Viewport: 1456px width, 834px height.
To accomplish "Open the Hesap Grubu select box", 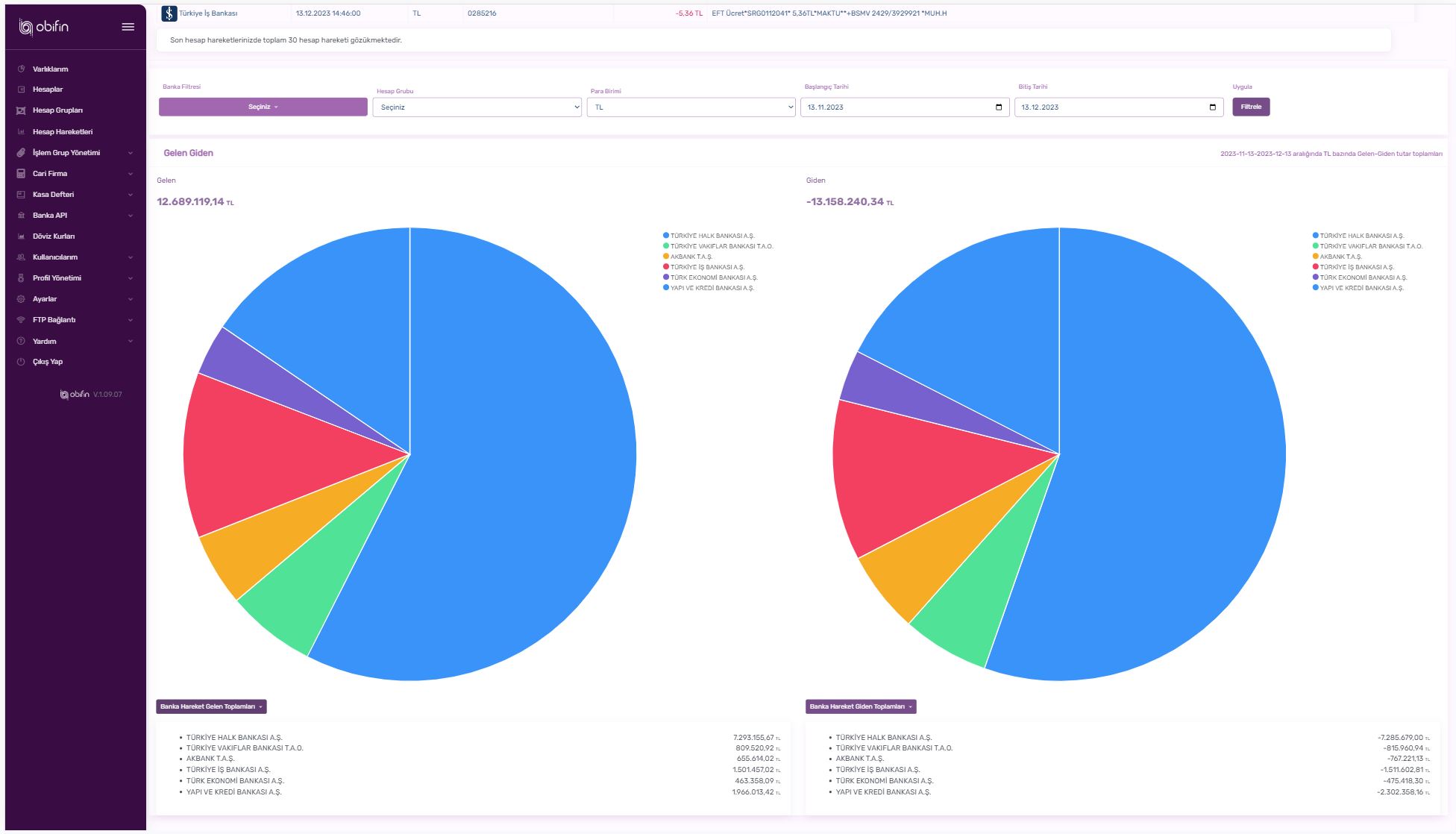I will click(x=477, y=107).
